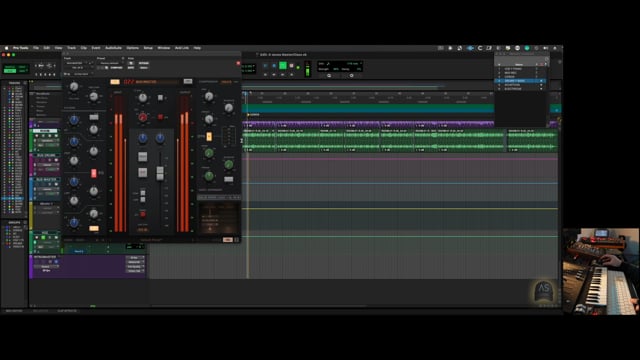
Task: Open the plugin Preset dropdown
Action: tap(110, 63)
